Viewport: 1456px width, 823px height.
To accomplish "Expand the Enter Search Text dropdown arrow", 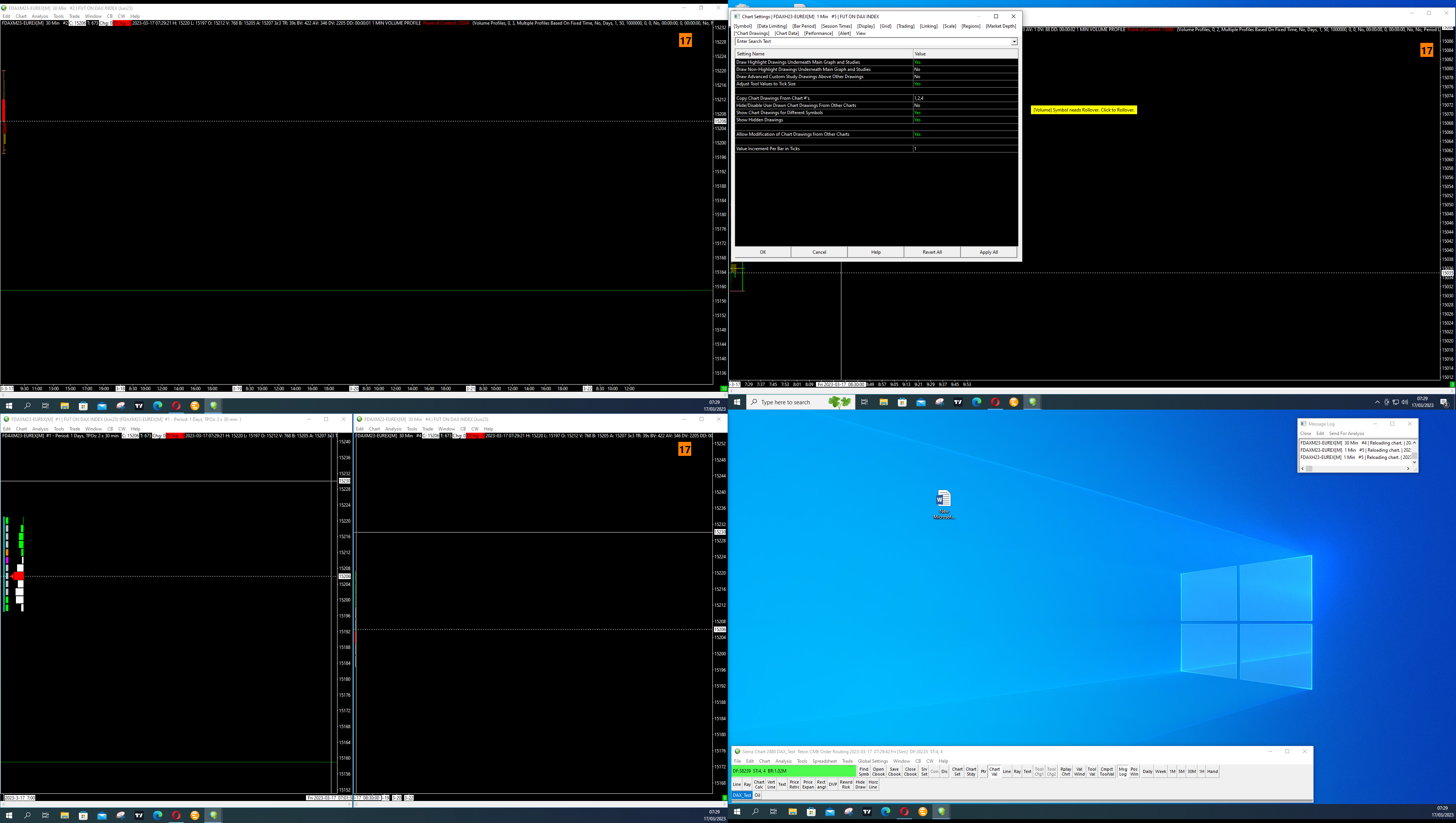I will click(x=1014, y=41).
